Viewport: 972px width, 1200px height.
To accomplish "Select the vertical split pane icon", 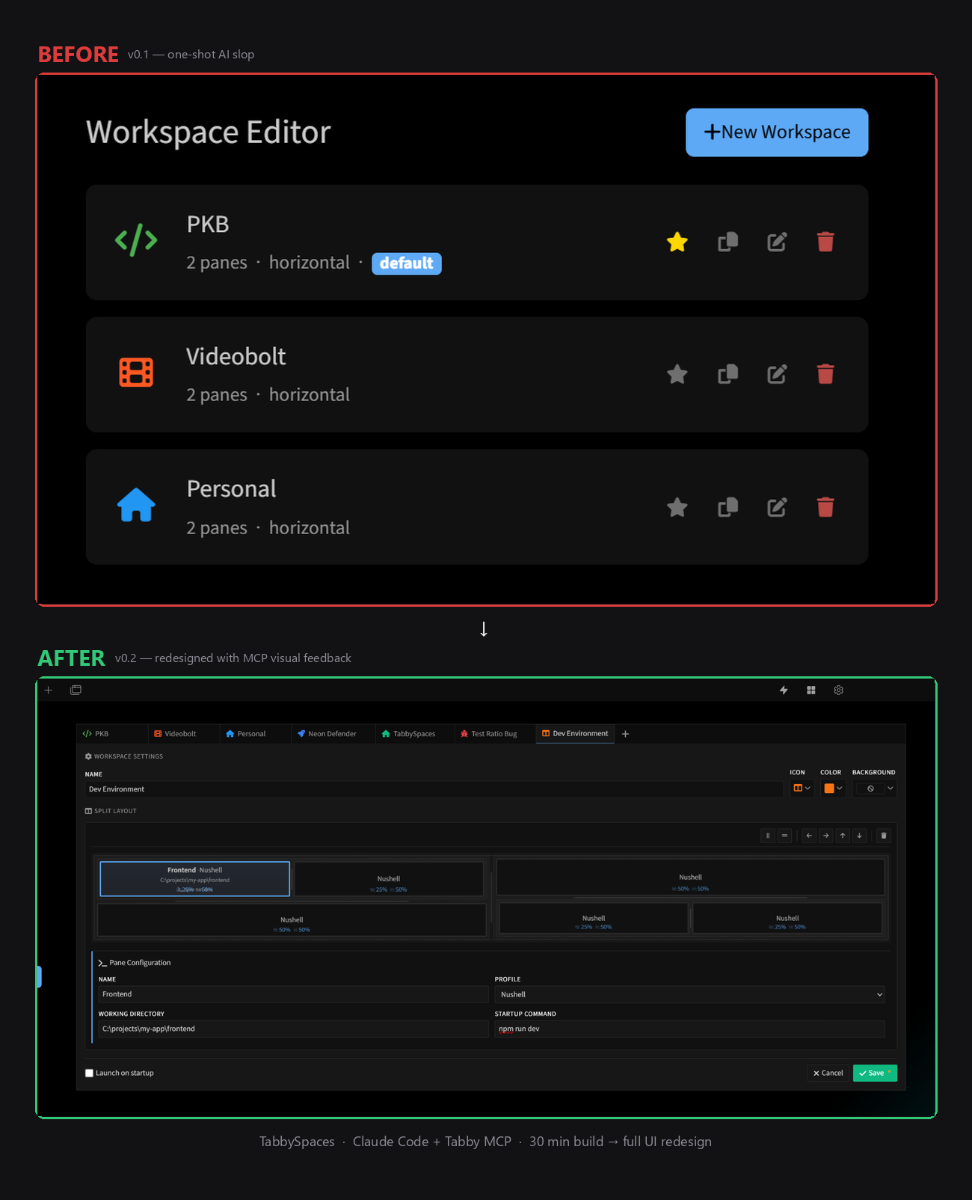I will point(769,835).
